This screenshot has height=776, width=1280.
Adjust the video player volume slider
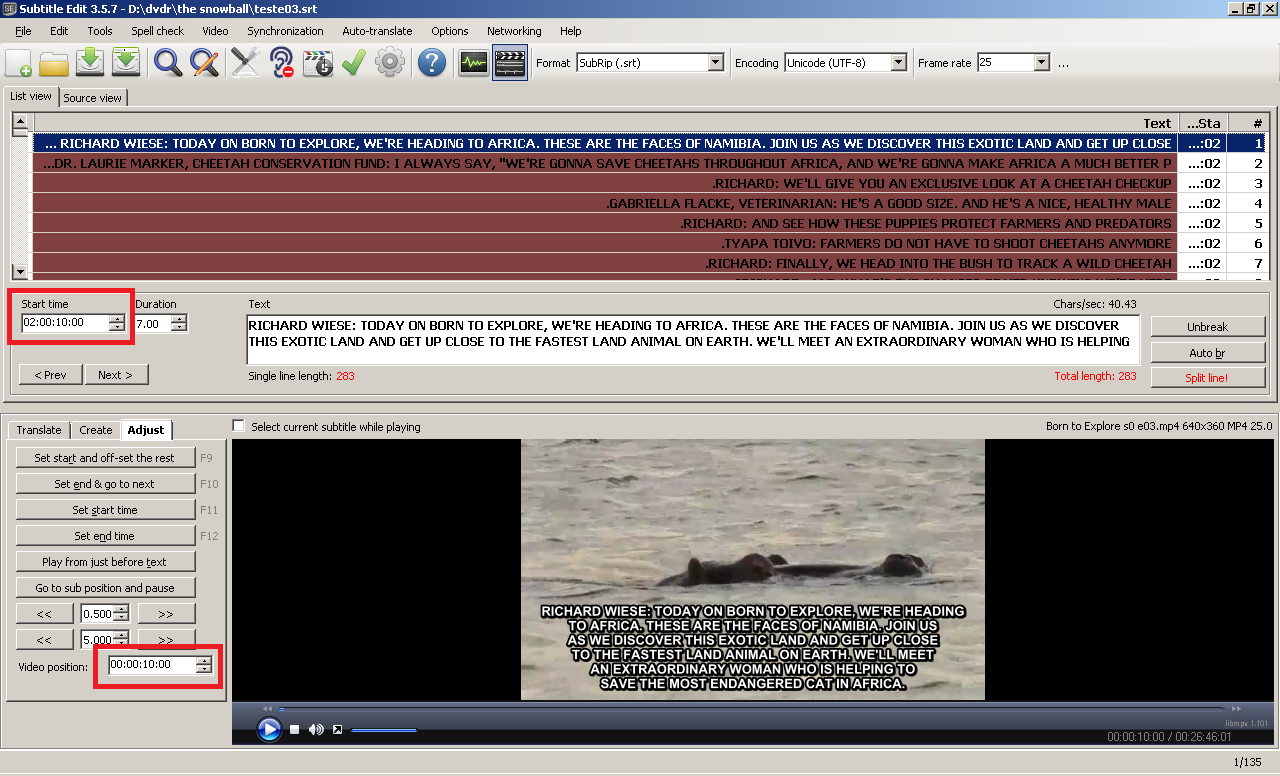[384, 730]
